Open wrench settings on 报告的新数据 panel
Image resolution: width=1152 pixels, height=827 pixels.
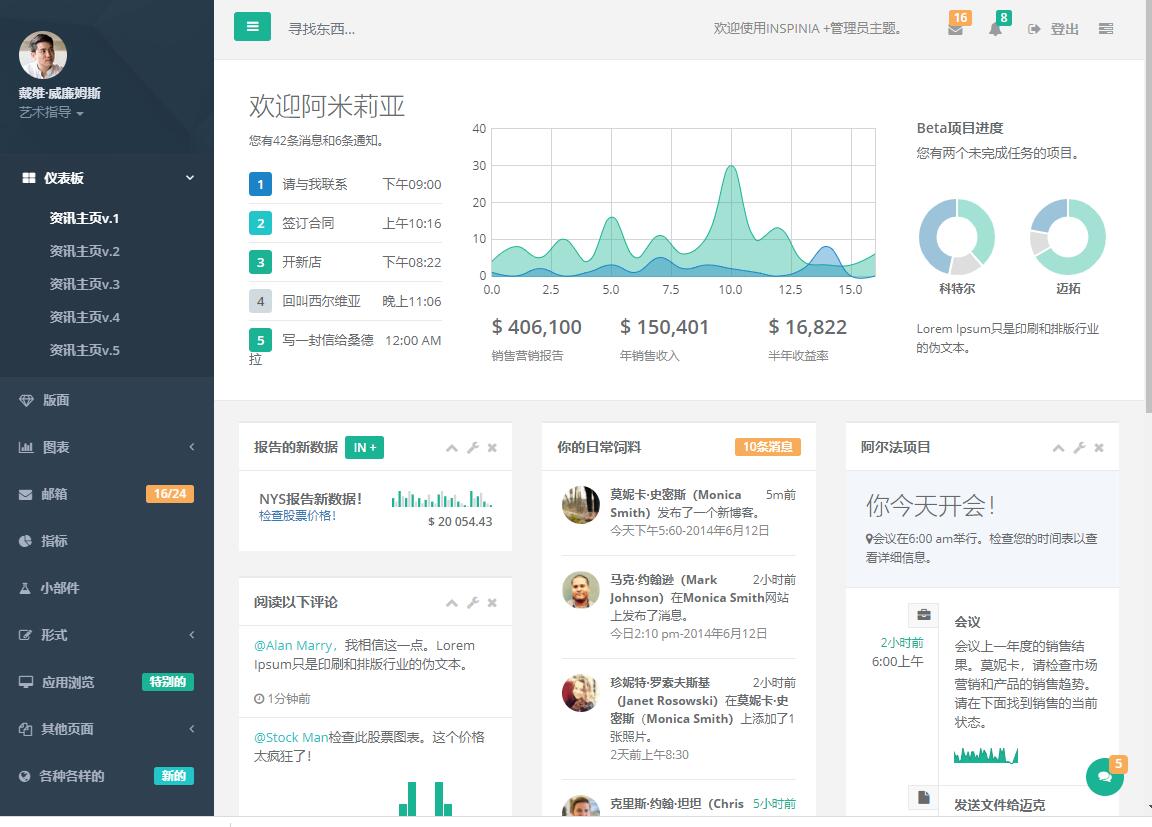(x=472, y=447)
